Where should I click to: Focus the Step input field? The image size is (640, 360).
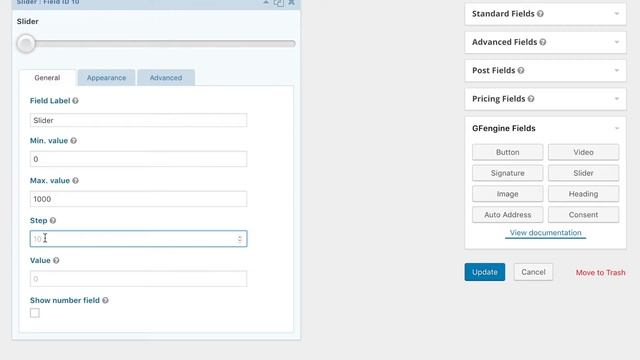tap(138, 239)
